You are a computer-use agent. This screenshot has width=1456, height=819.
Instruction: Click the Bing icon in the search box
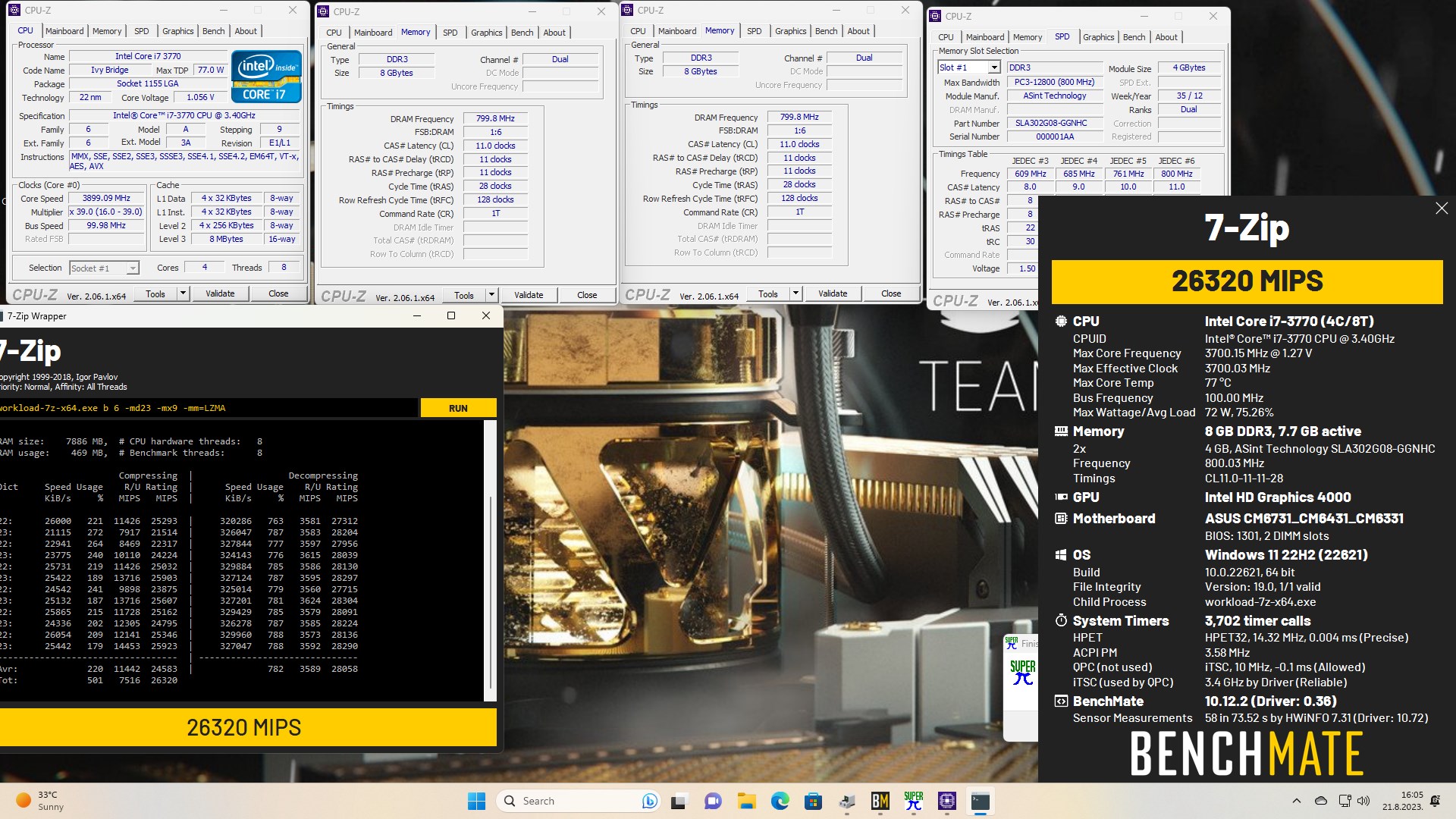tap(649, 801)
